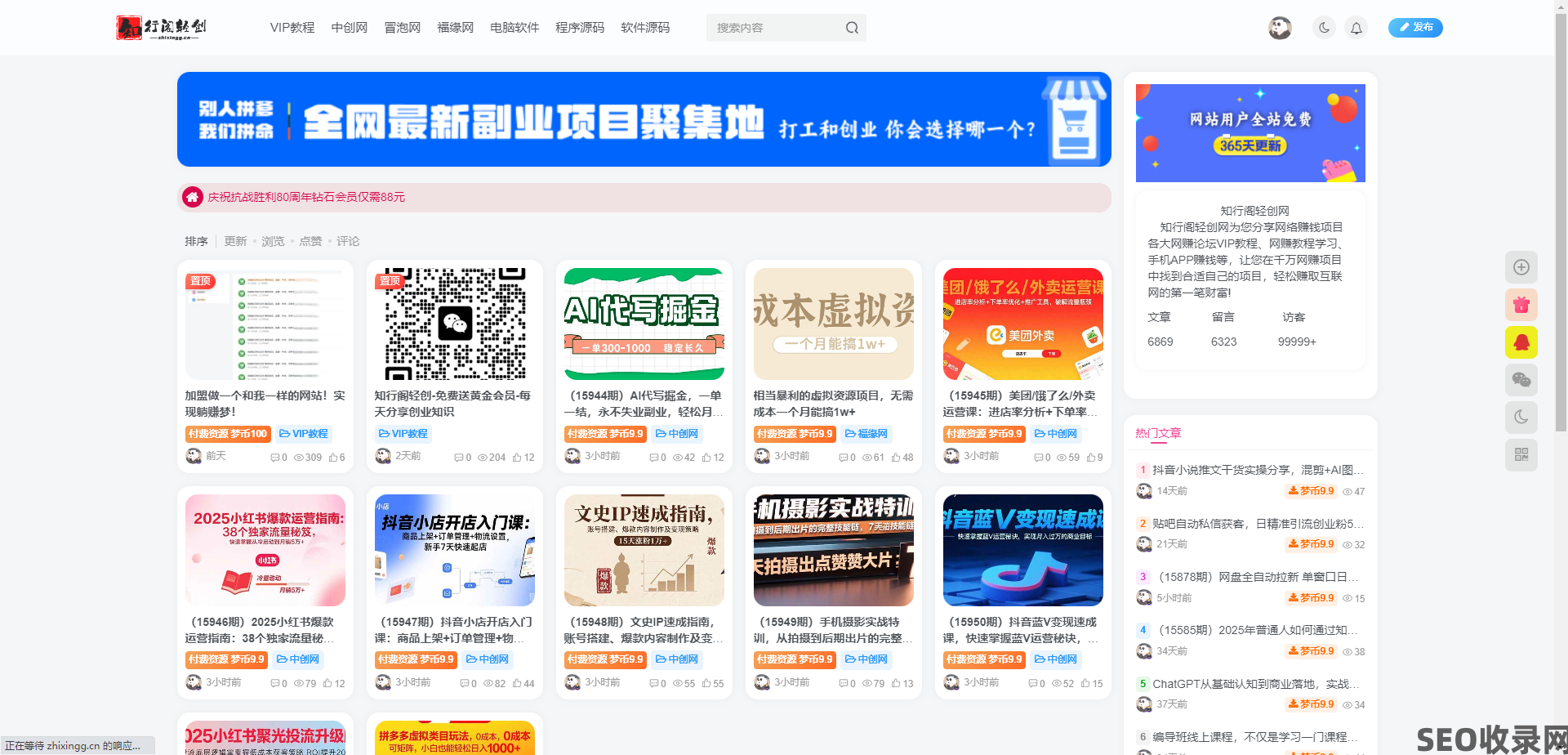Click the 网站用户全站免费 sidebar banner
1568x755 pixels.
1250,132
